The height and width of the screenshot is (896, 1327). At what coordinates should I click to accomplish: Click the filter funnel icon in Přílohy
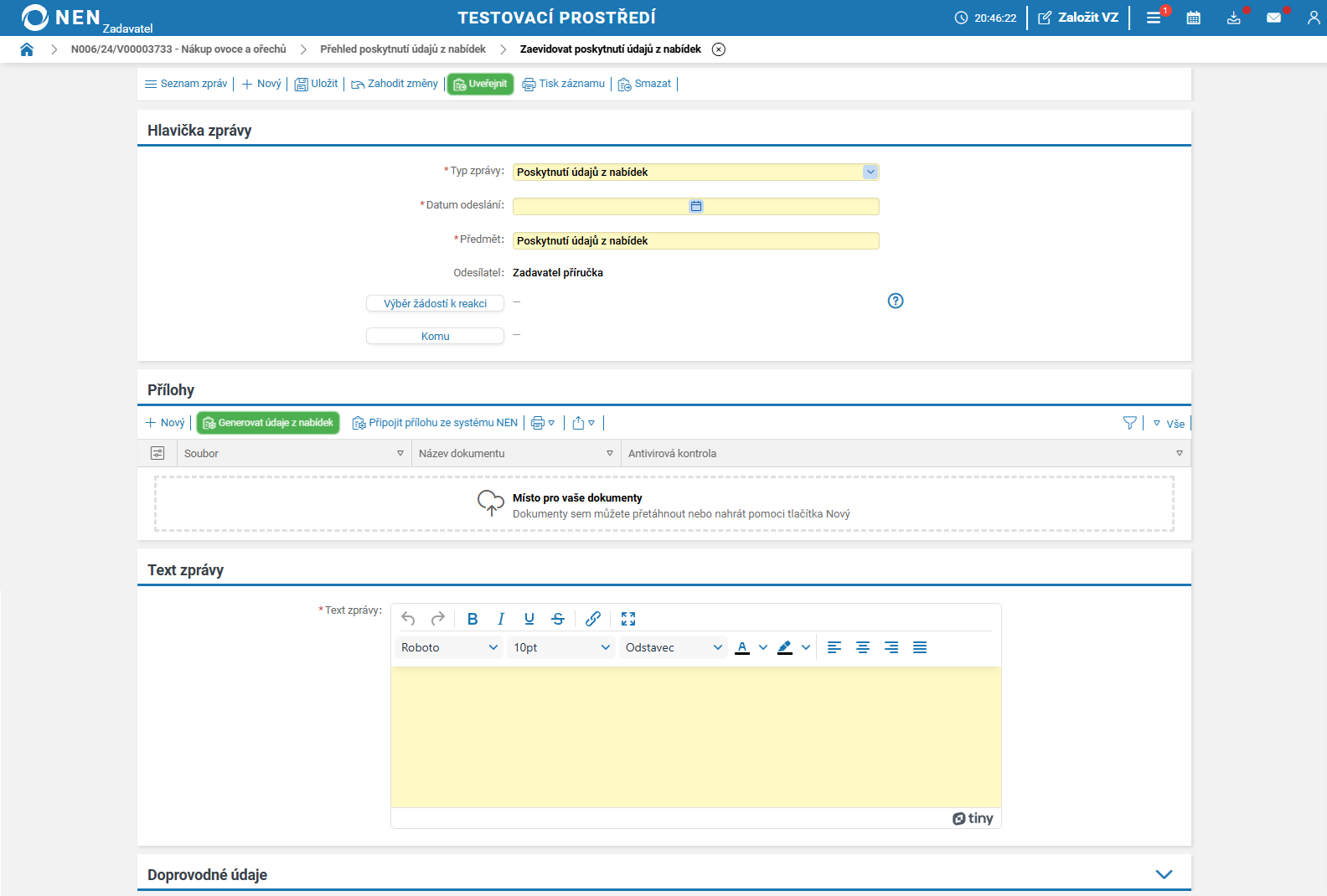pos(1129,424)
